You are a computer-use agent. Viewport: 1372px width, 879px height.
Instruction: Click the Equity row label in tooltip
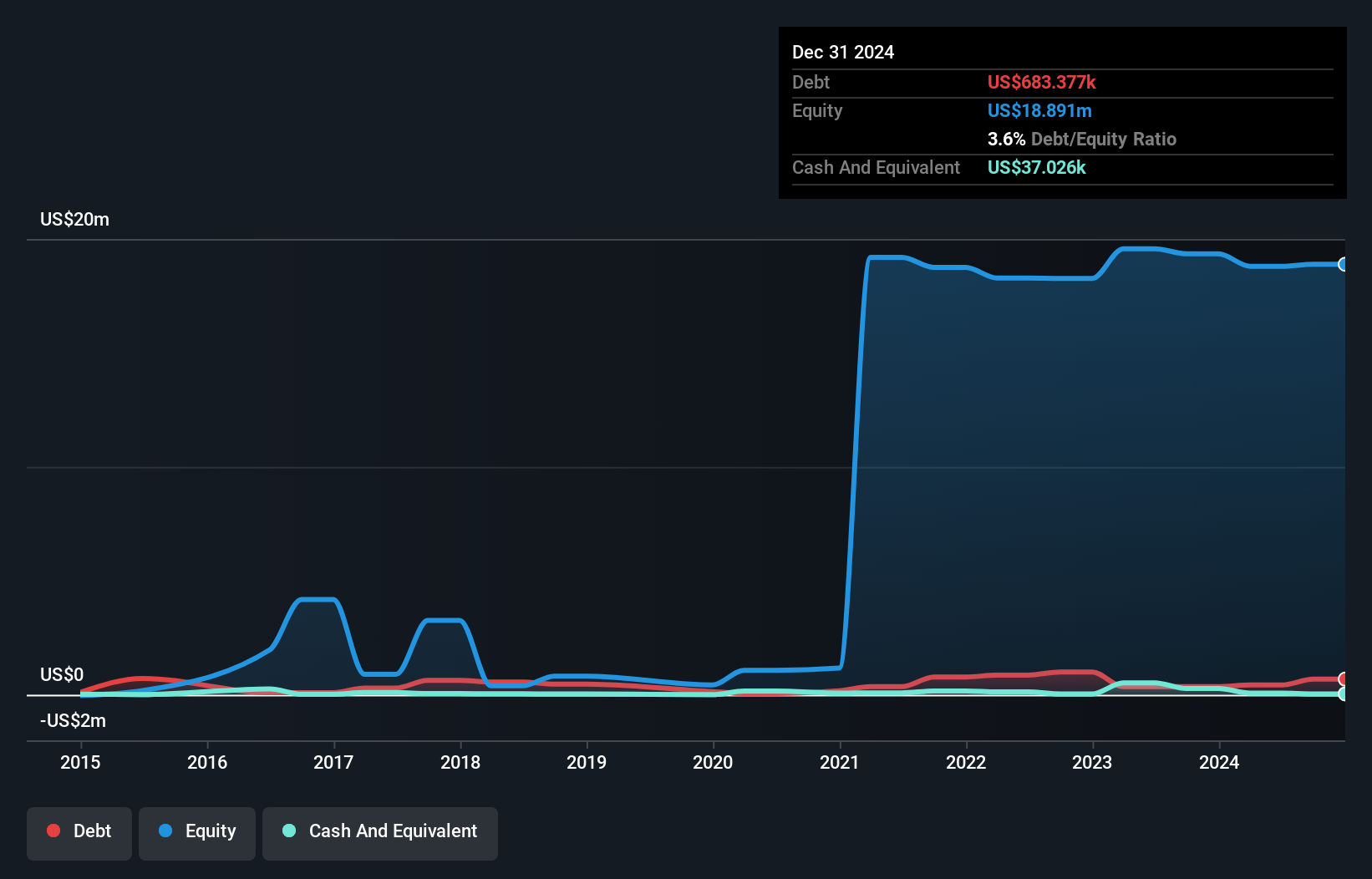coord(817,110)
